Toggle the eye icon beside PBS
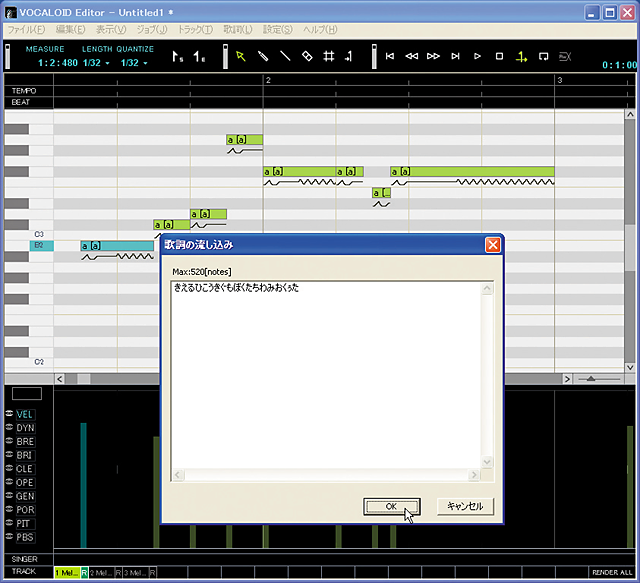The image size is (640, 583). 9,536
